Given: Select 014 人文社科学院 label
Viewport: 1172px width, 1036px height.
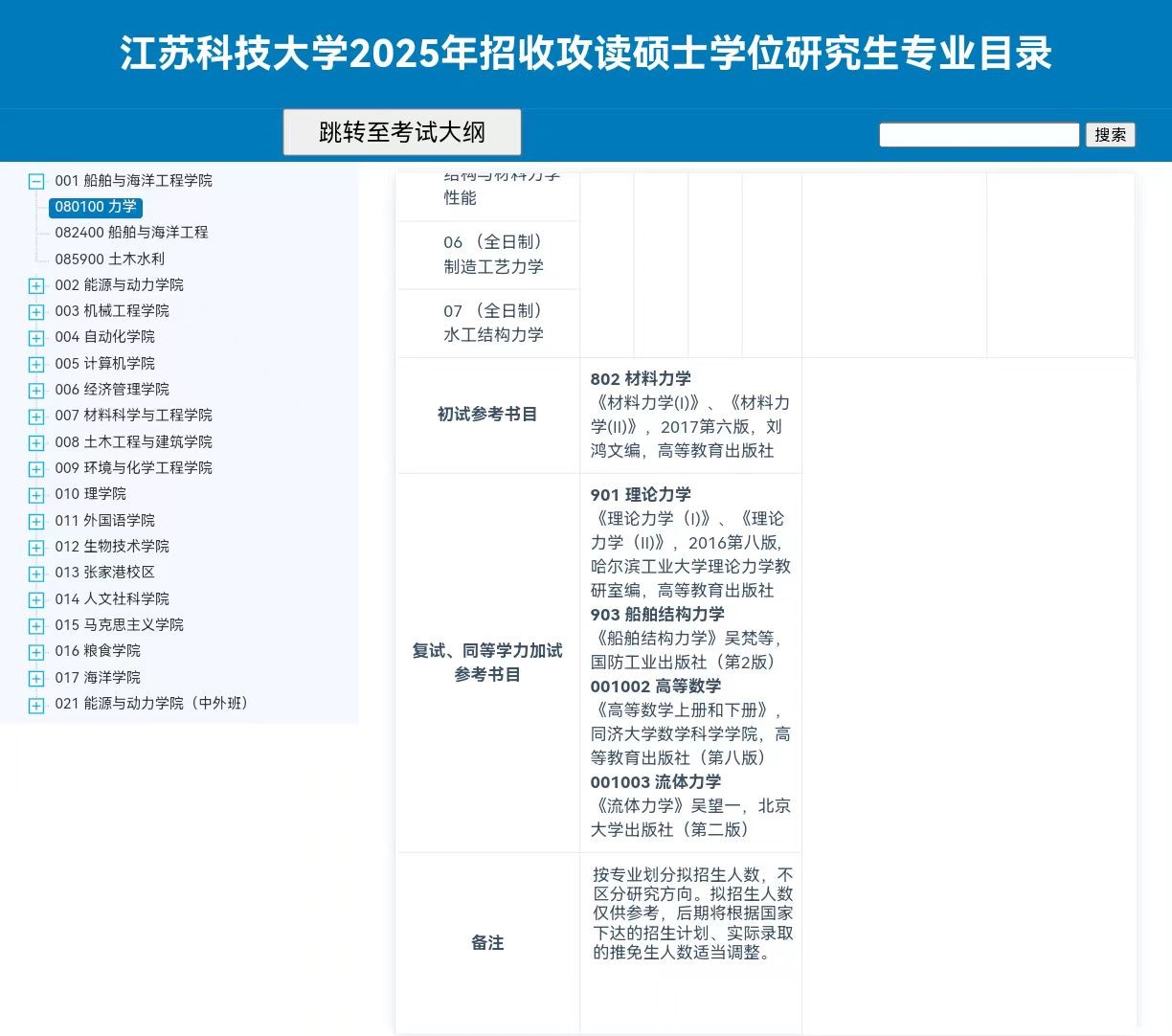Looking at the screenshot, I should point(112,598).
